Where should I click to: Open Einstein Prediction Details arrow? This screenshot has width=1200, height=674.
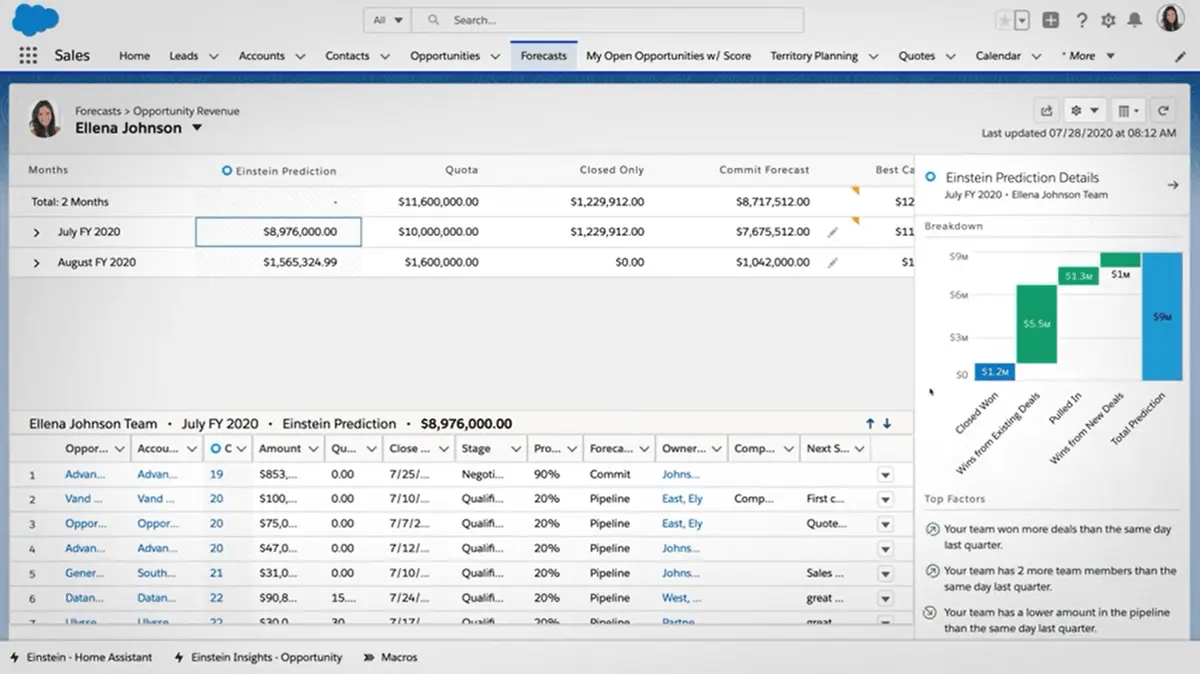[x=1173, y=185]
